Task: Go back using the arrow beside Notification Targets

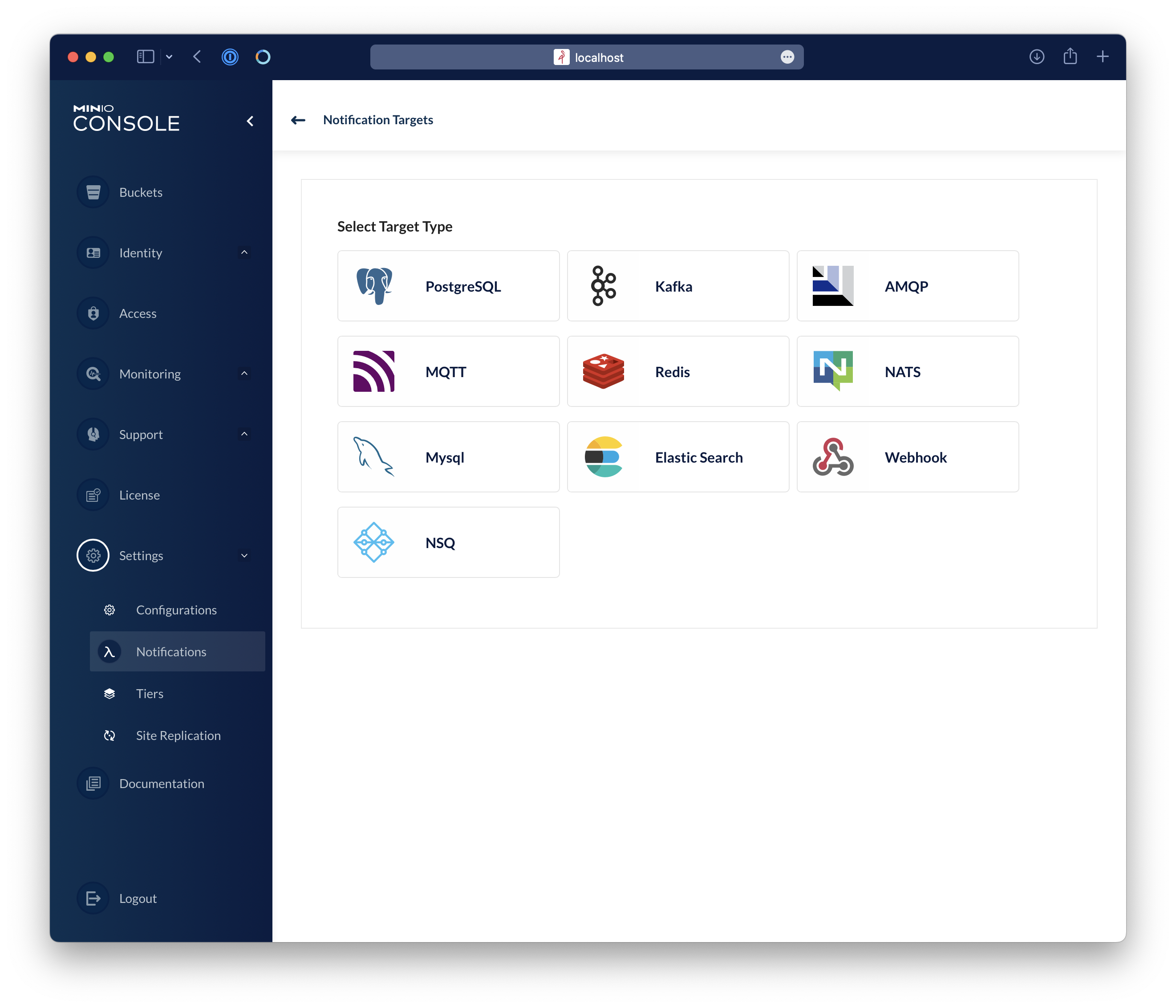Action: click(298, 120)
